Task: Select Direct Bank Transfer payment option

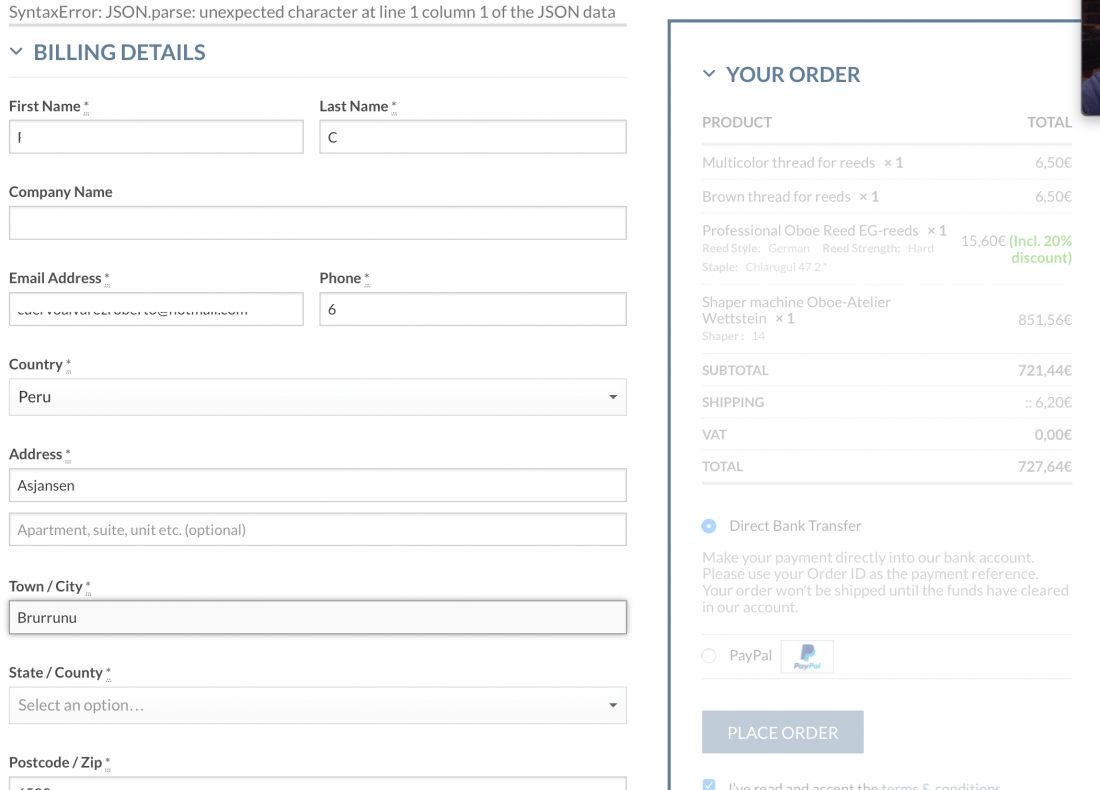Action: [x=709, y=526]
